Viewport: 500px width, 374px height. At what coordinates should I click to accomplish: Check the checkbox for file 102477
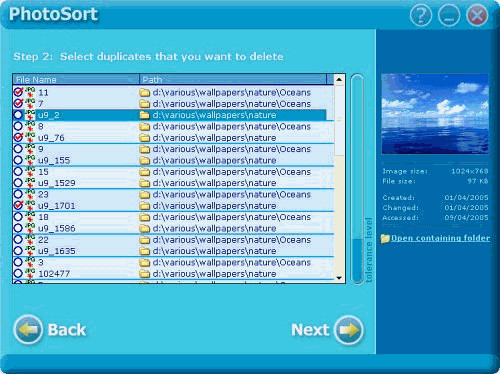pyautogui.click(x=18, y=273)
